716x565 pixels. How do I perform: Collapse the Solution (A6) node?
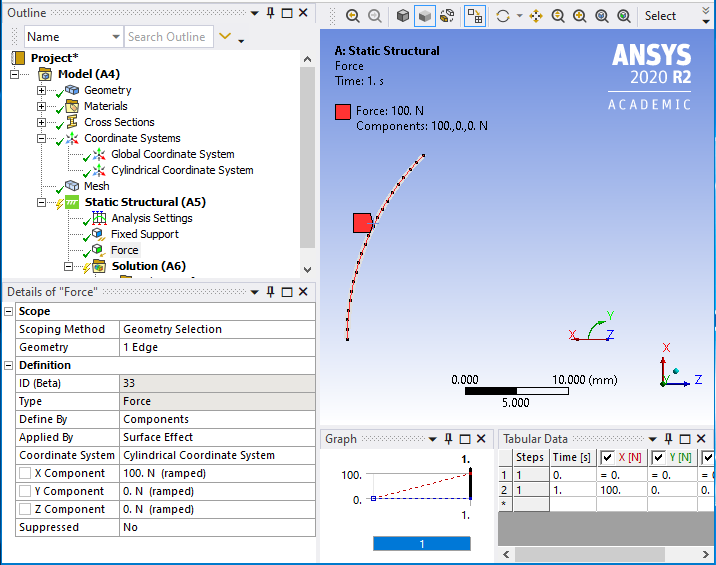pyautogui.click(x=68, y=266)
